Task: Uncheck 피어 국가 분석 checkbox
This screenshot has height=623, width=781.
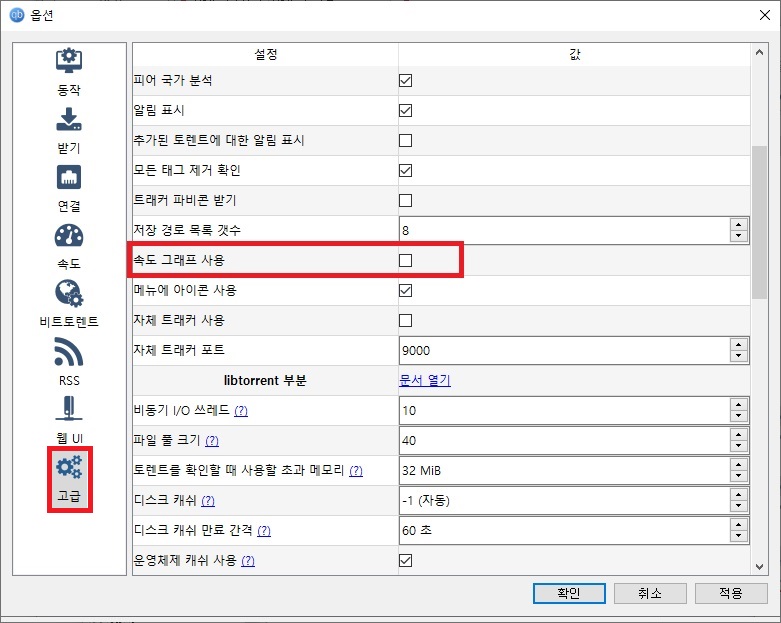Action: point(405,81)
